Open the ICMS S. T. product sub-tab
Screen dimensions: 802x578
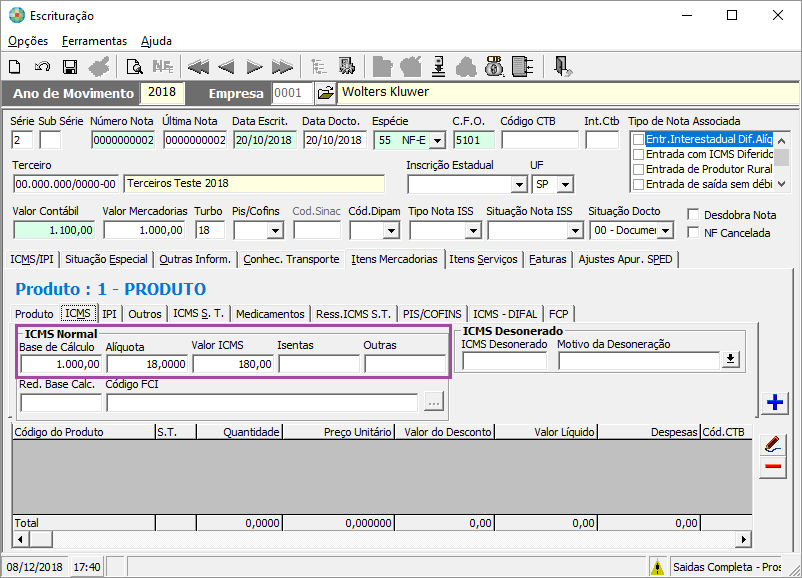pos(198,314)
